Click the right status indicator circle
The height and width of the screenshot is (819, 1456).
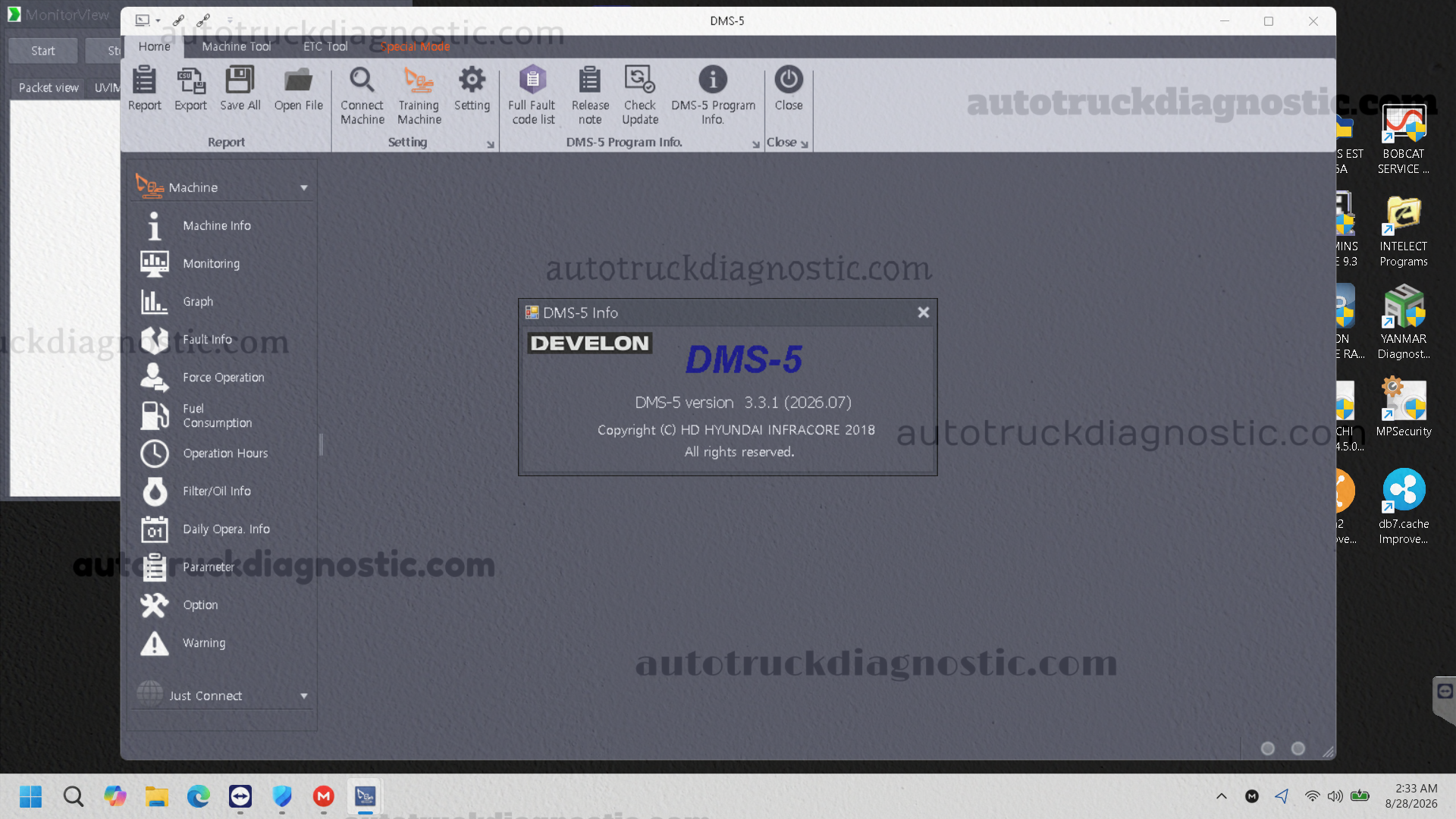(1298, 748)
